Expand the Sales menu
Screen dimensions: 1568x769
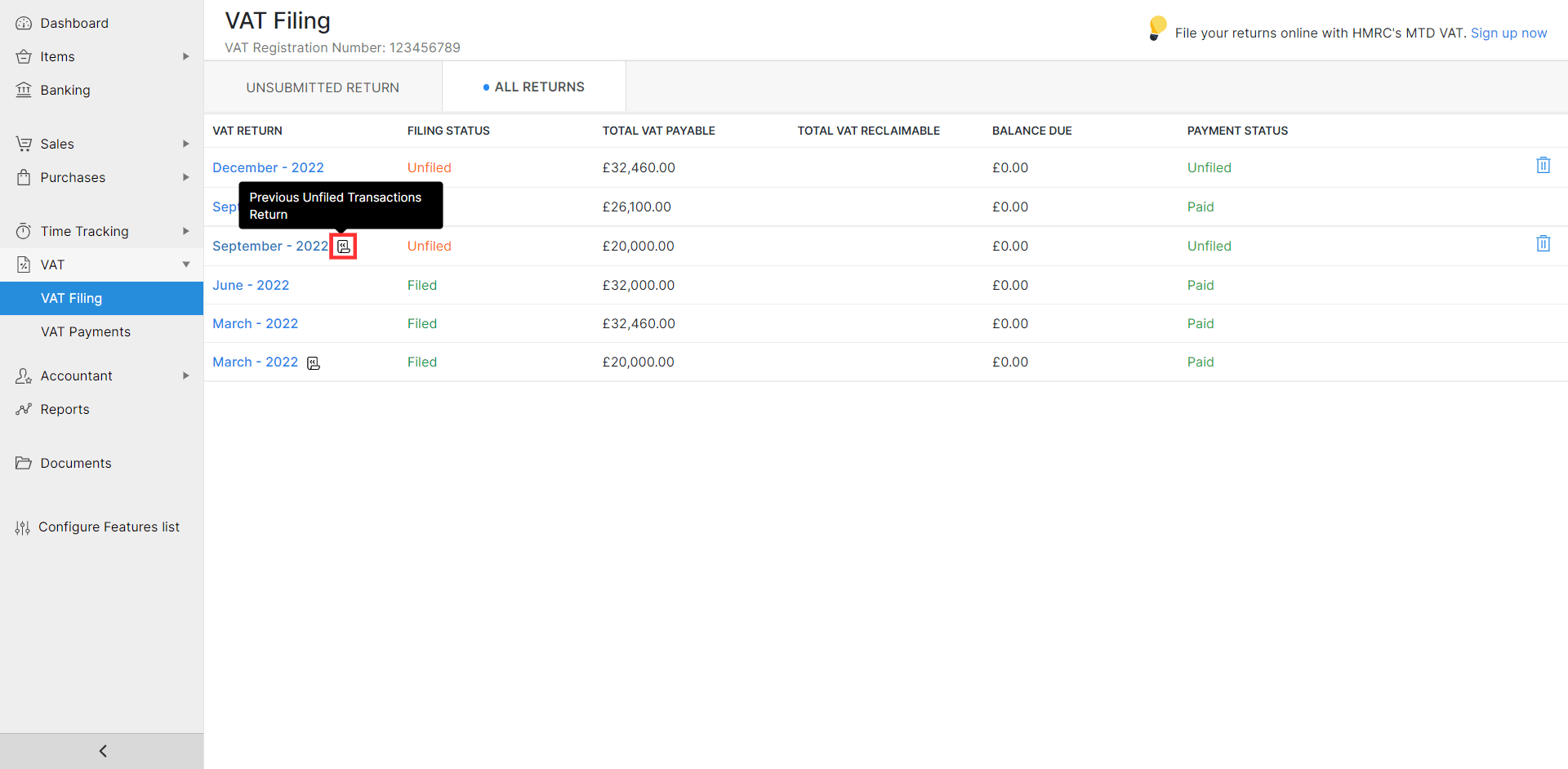point(185,144)
